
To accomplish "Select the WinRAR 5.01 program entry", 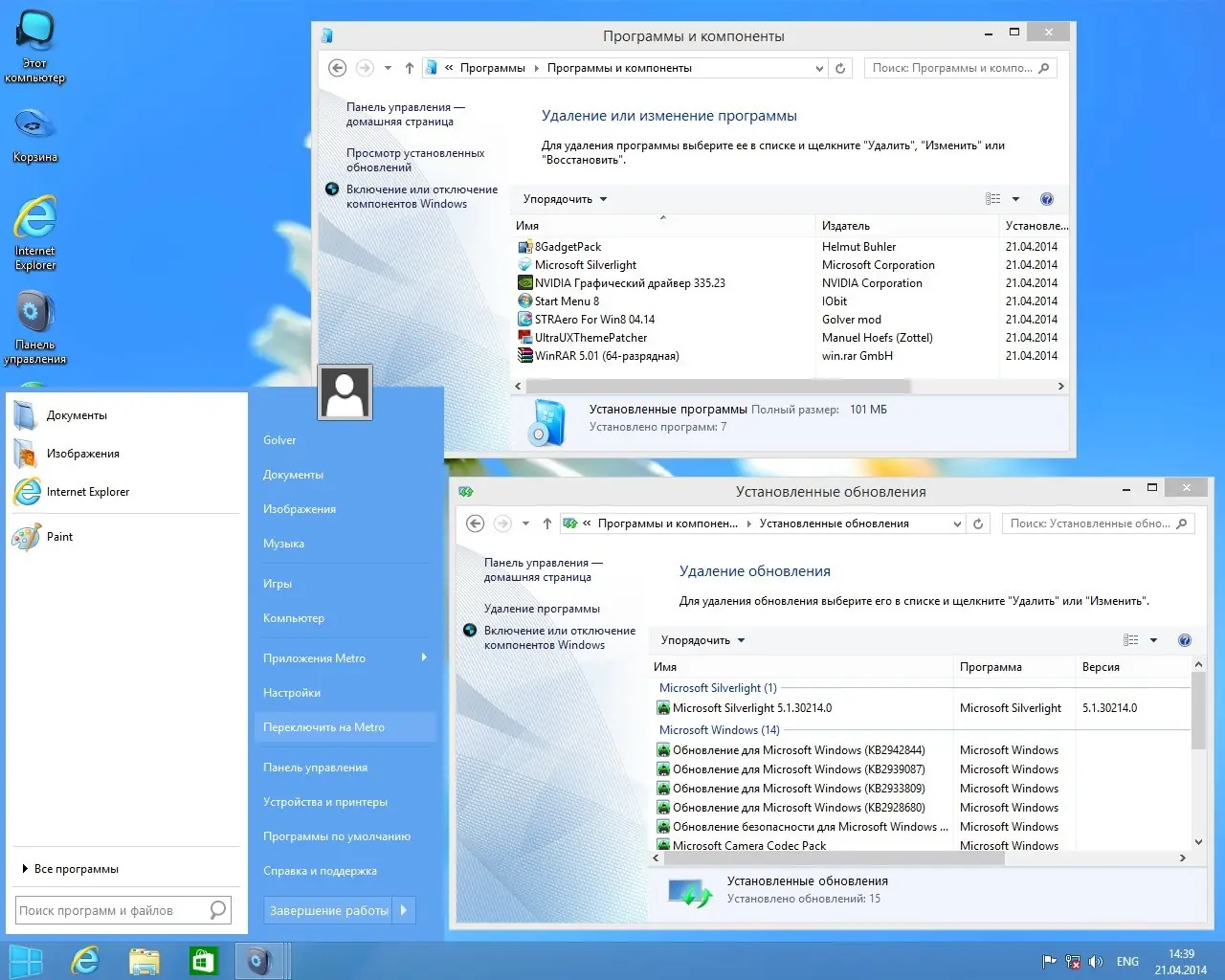I will (791, 356).
